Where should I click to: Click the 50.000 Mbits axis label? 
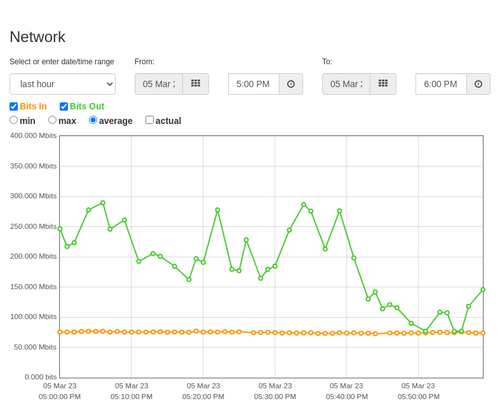tap(35, 347)
